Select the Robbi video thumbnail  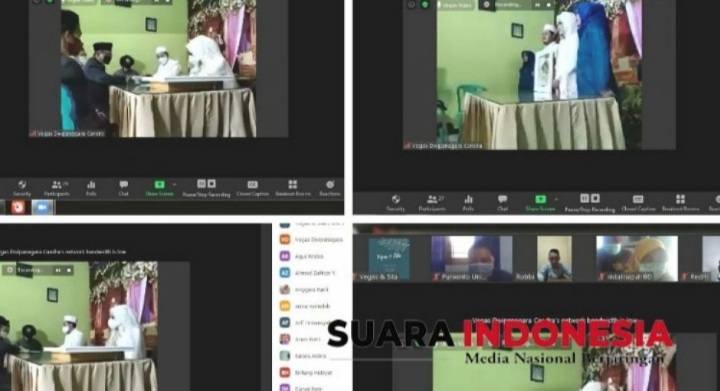pos(554,258)
